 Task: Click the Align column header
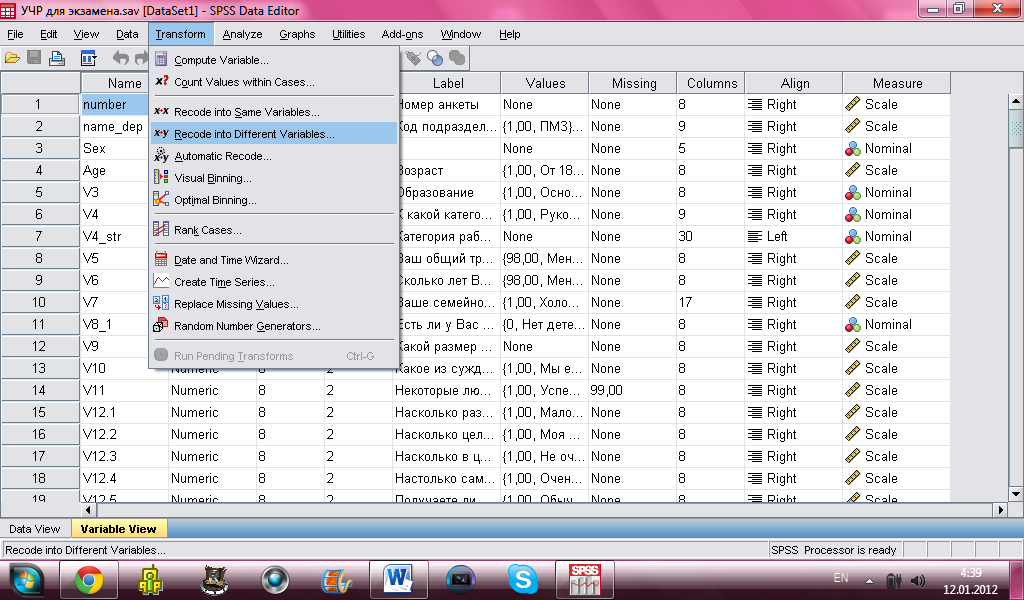[795, 83]
